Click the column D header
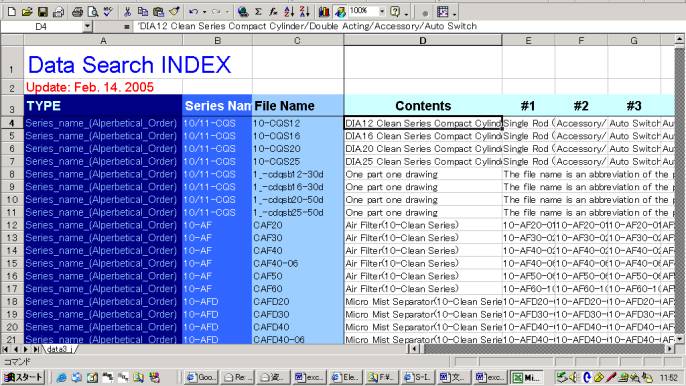This screenshot has width=686, height=386. [x=423, y=41]
